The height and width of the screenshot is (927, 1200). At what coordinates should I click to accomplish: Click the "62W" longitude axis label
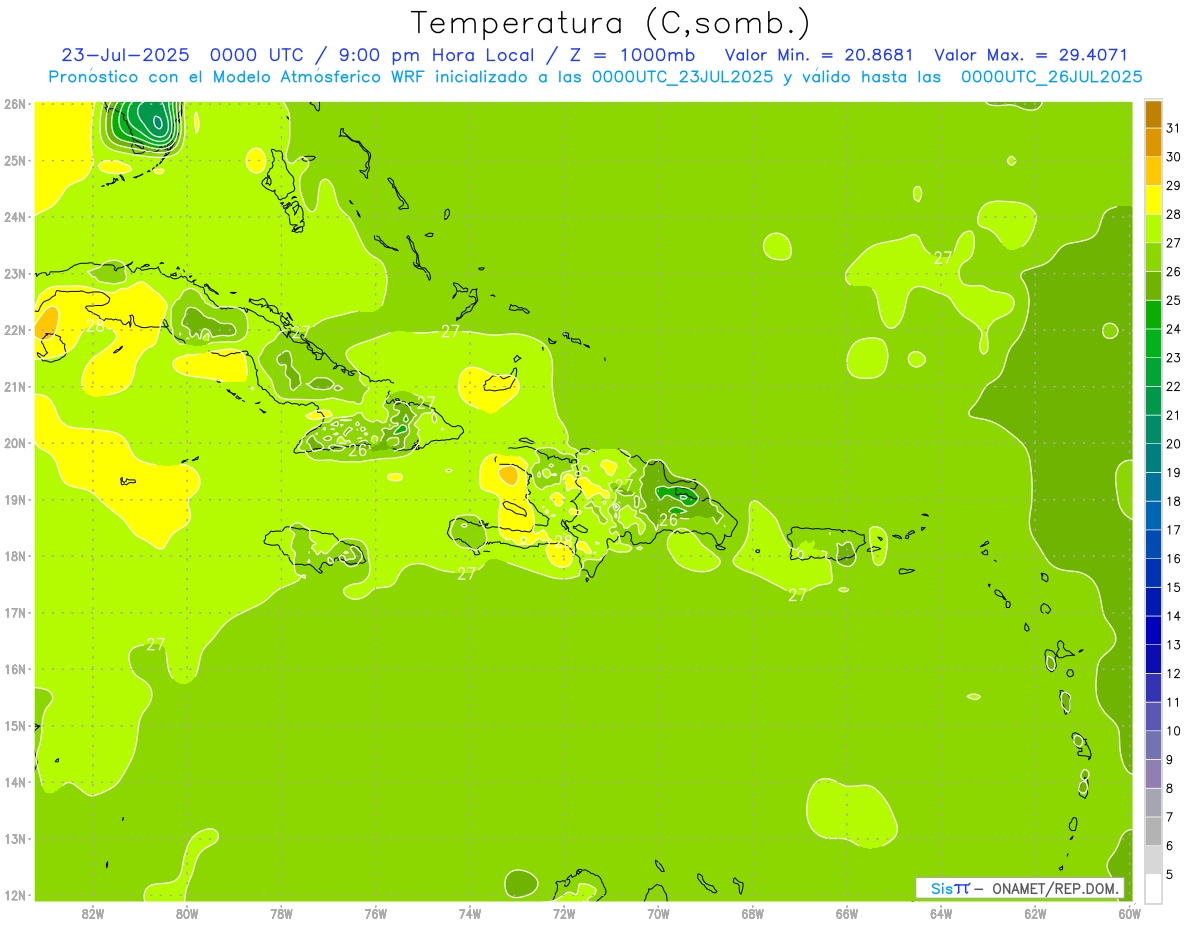click(x=1035, y=913)
